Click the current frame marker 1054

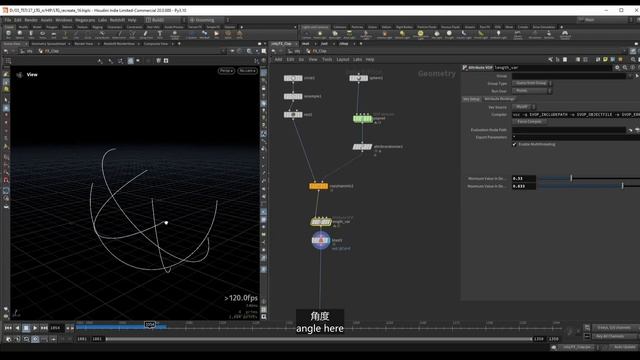point(150,324)
